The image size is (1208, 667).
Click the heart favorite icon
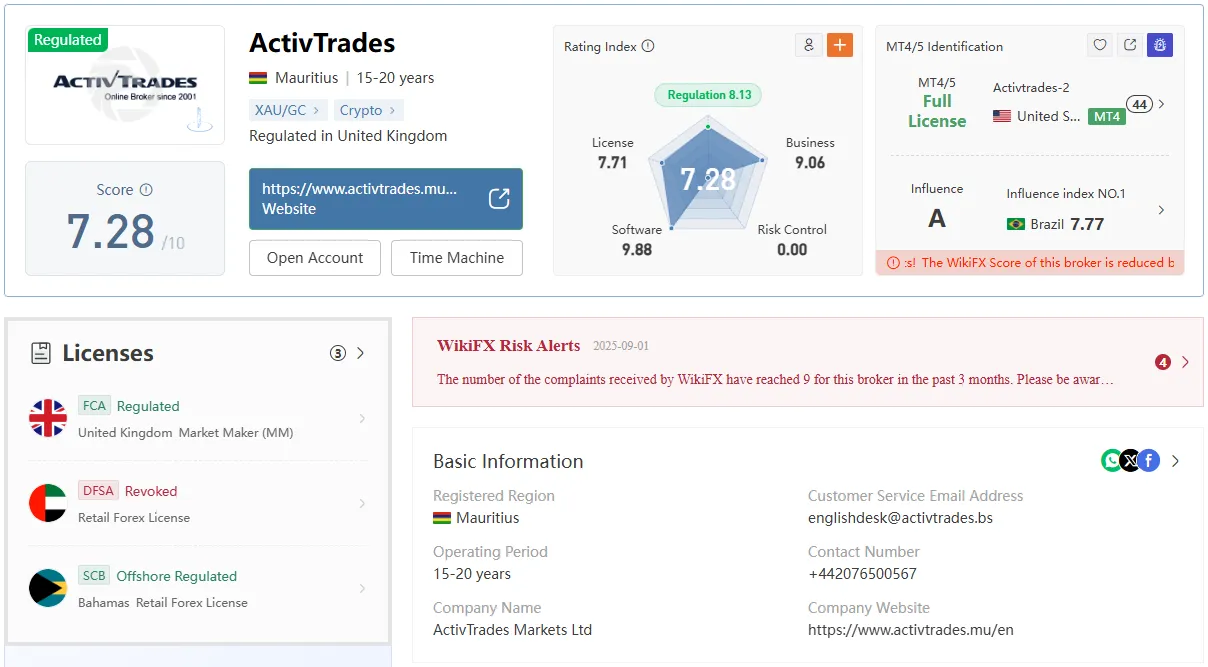(x=1099, y=45)
